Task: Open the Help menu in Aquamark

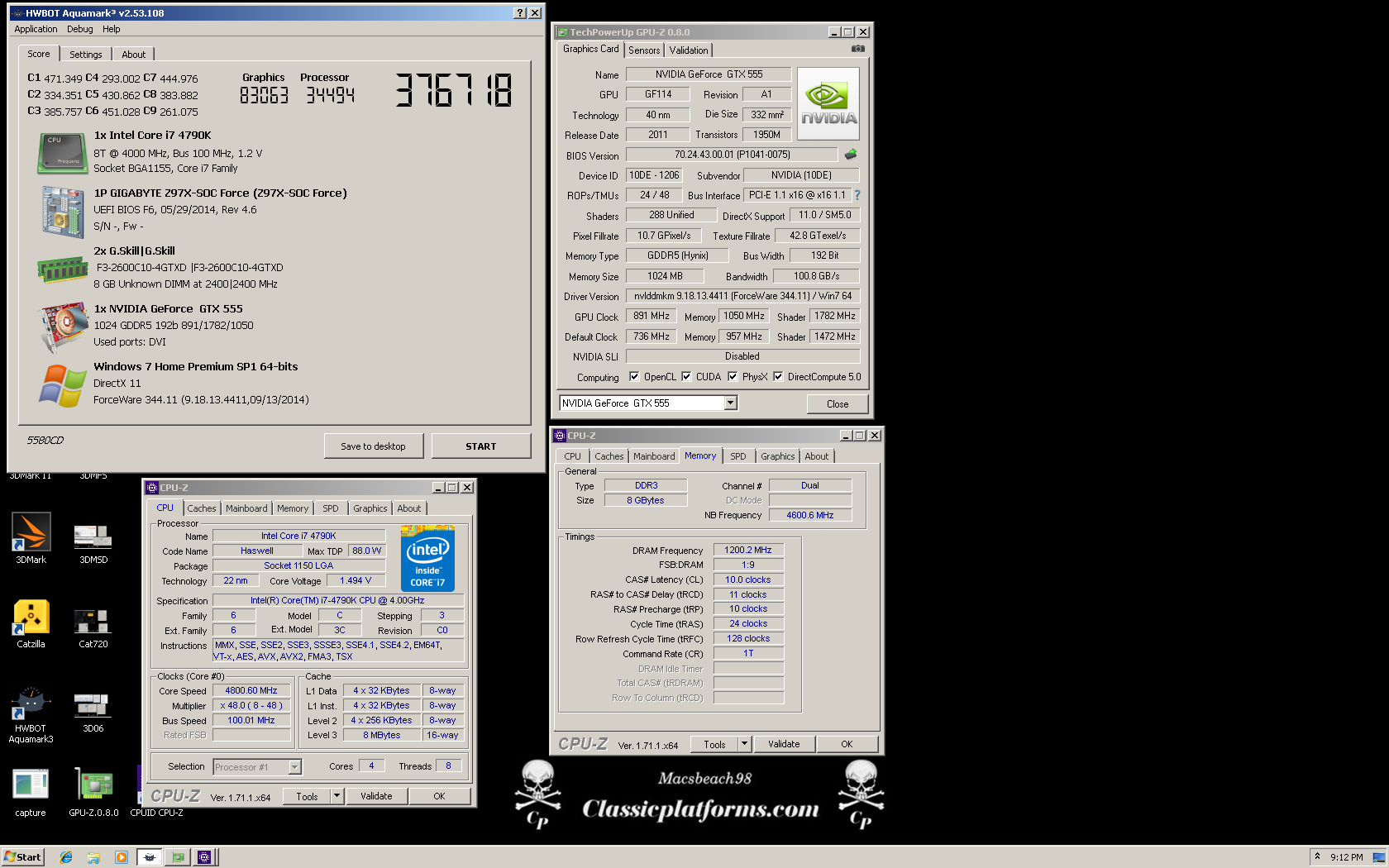Action: [x=112, y=29]
